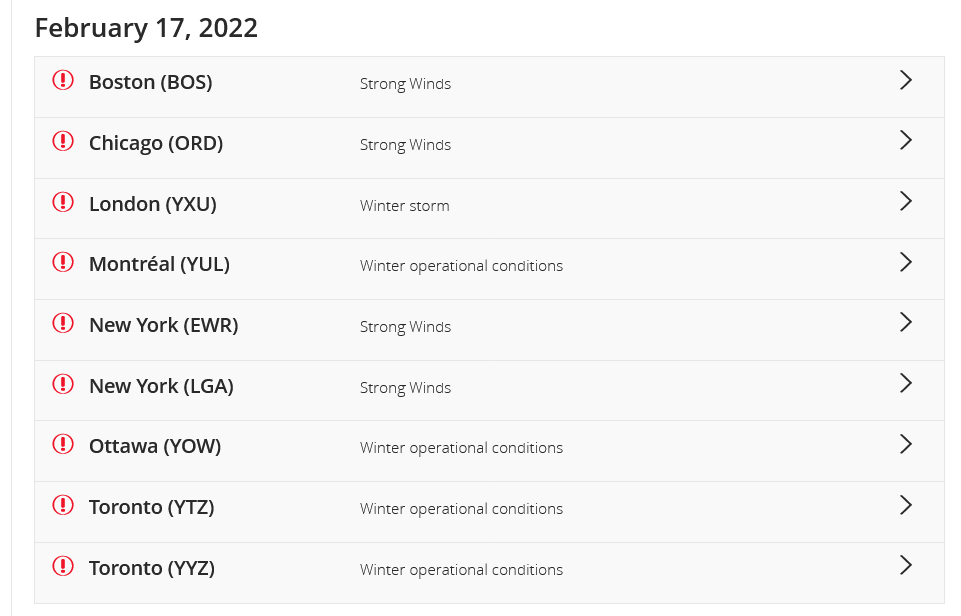Expand the Toronto (YYZ) row chevron

pyautogui.click(x=906, y=565)
